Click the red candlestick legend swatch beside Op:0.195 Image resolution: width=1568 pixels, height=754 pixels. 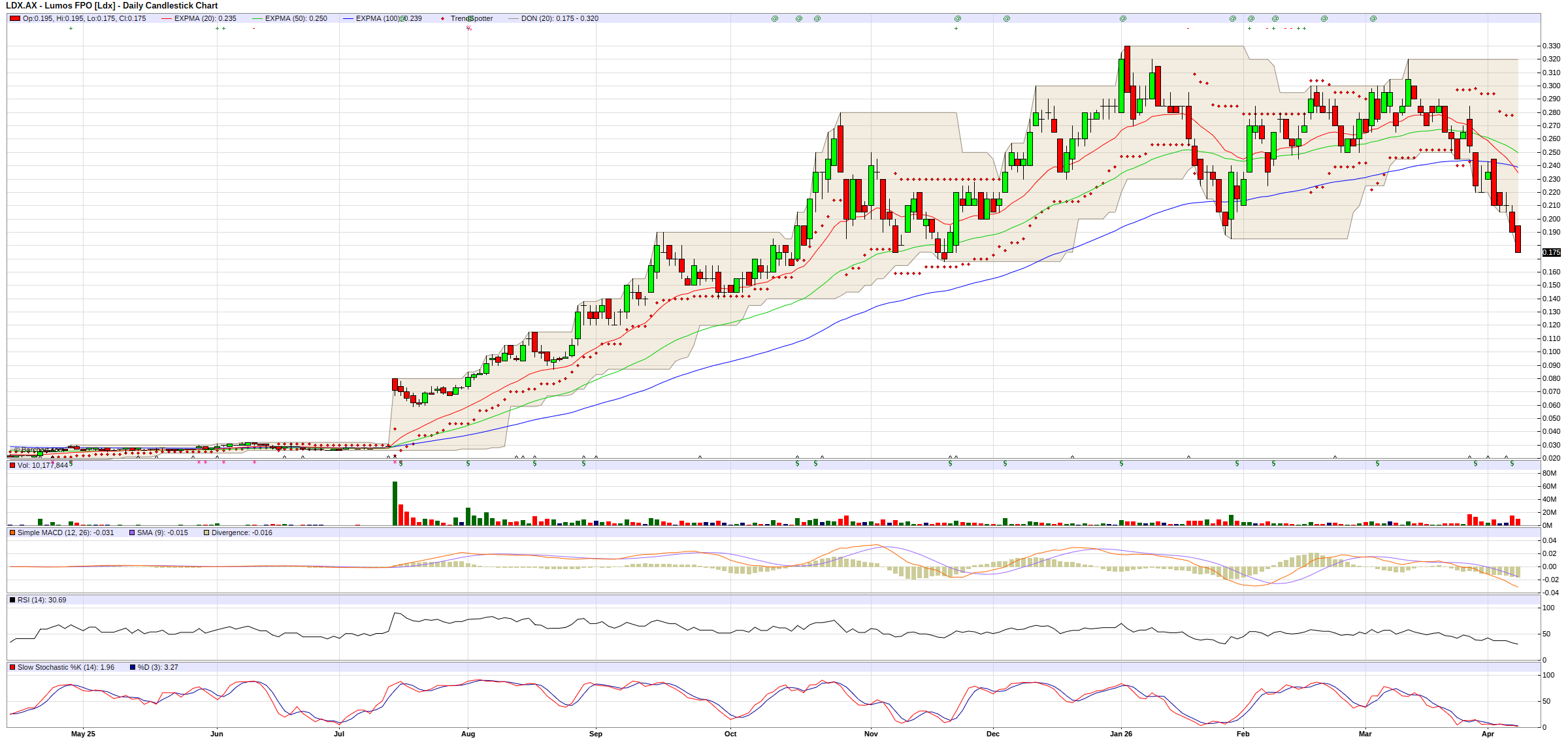[x=14, y=18]
